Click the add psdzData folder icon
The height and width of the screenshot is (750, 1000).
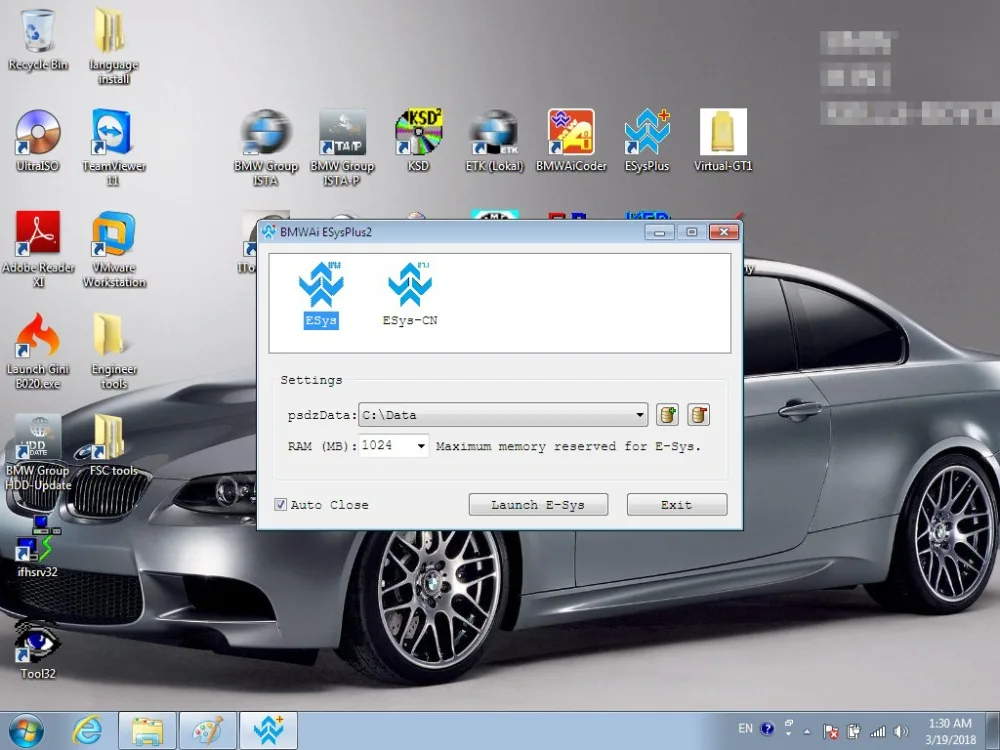point(667,415)
